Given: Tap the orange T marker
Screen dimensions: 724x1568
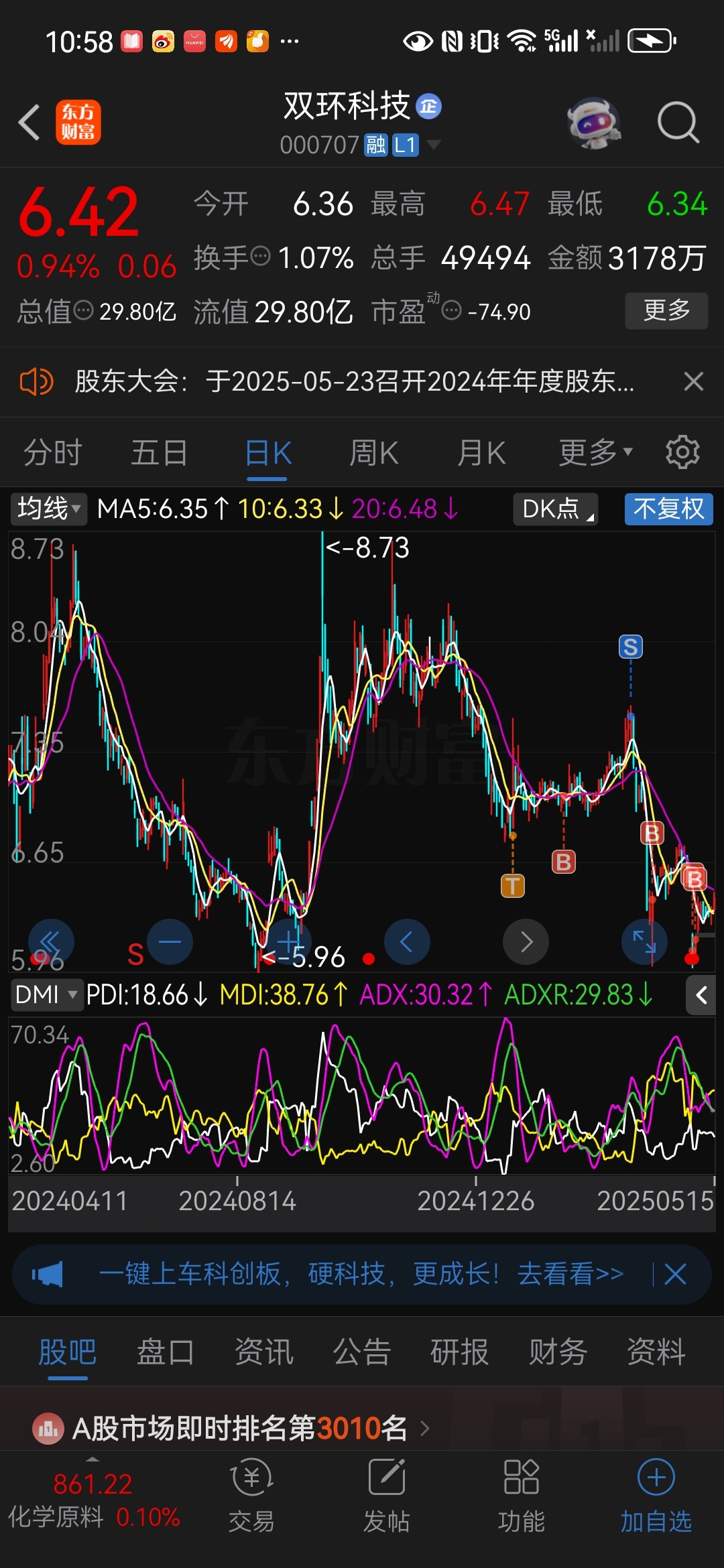Looking at the screenshot, I should click(513, 886).
